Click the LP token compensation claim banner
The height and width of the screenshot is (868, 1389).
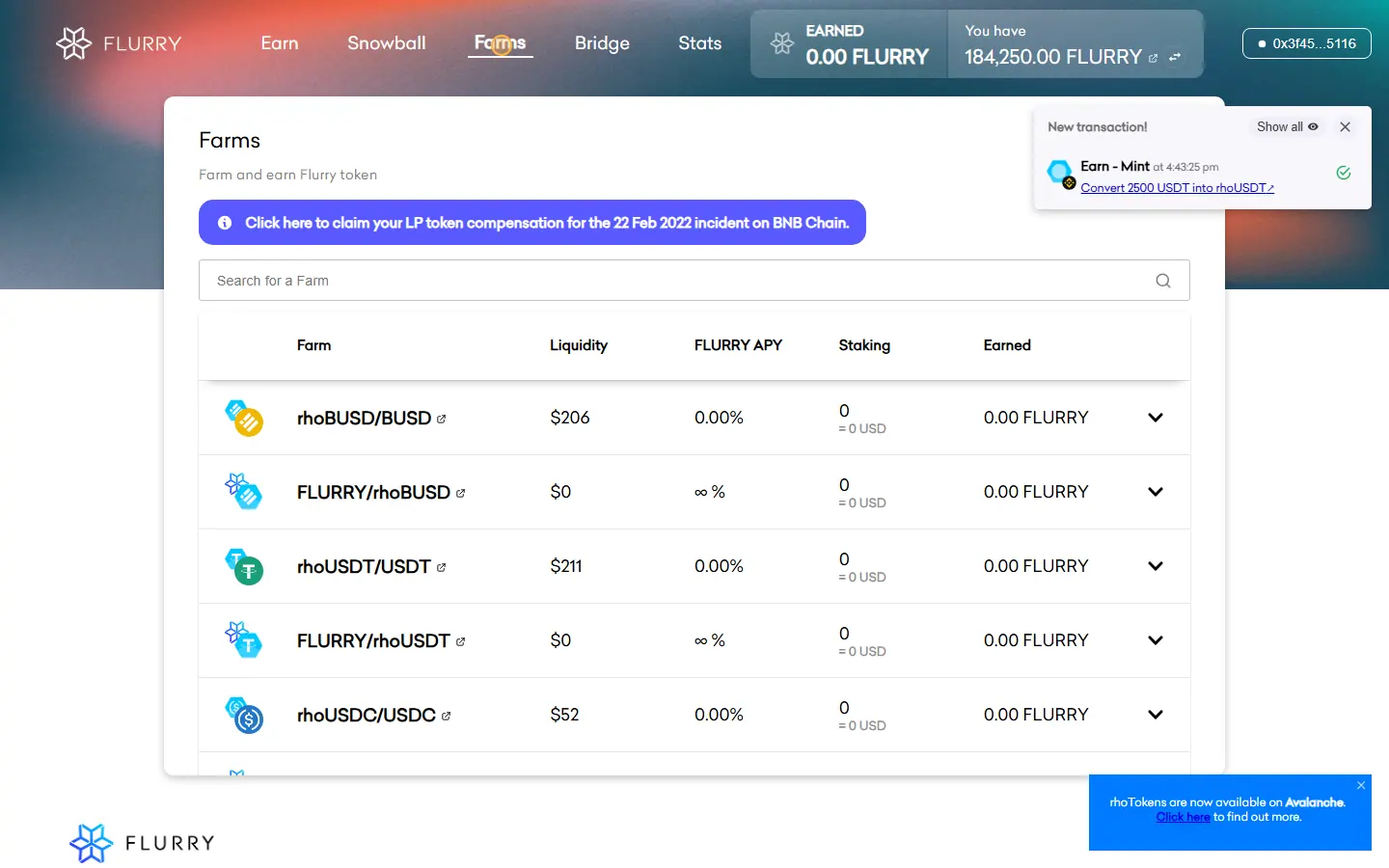tap(532, 223)
